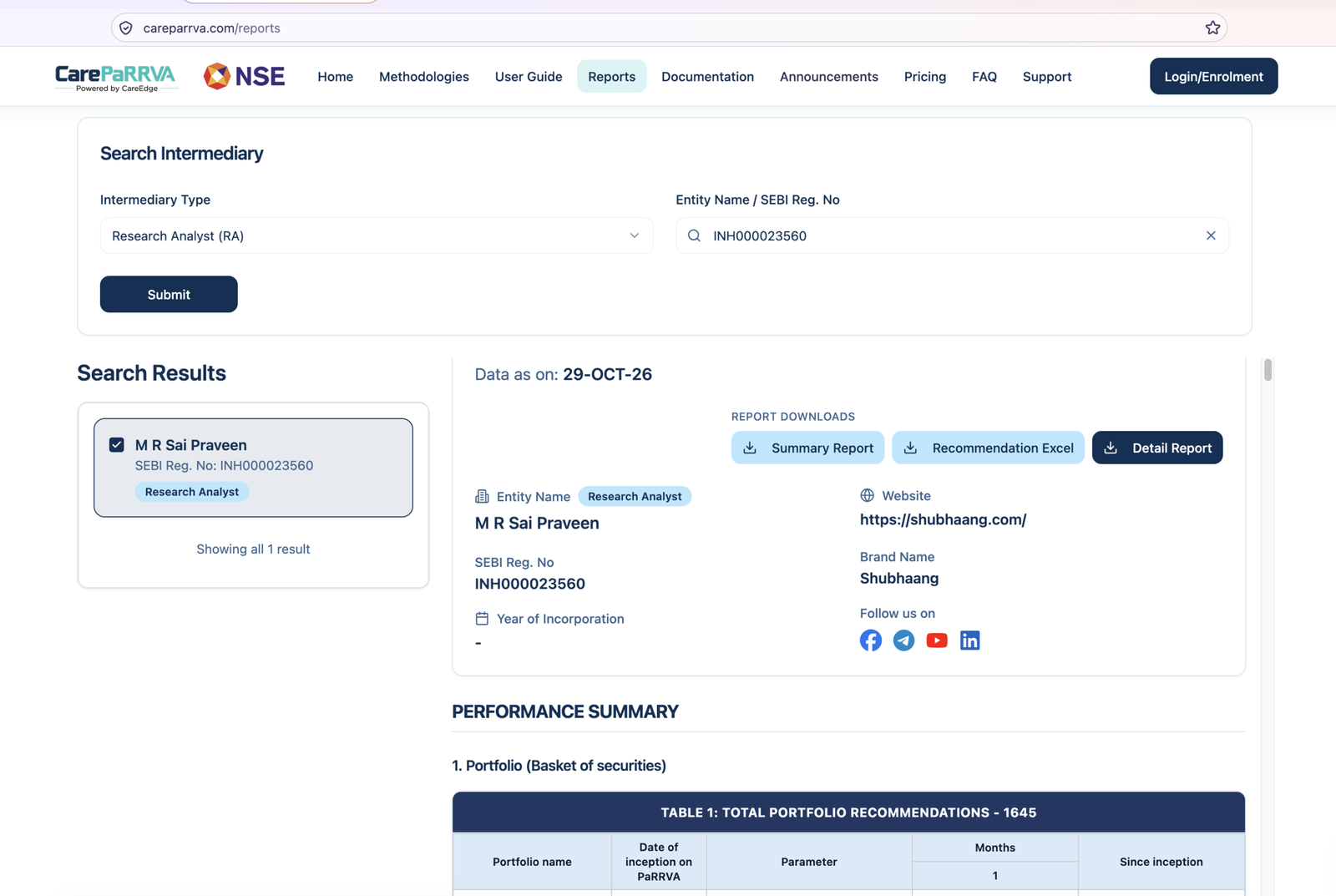The image size is (1336, 896).
Task: Open the Pricing menu item
Action: [x=925, y=76]
